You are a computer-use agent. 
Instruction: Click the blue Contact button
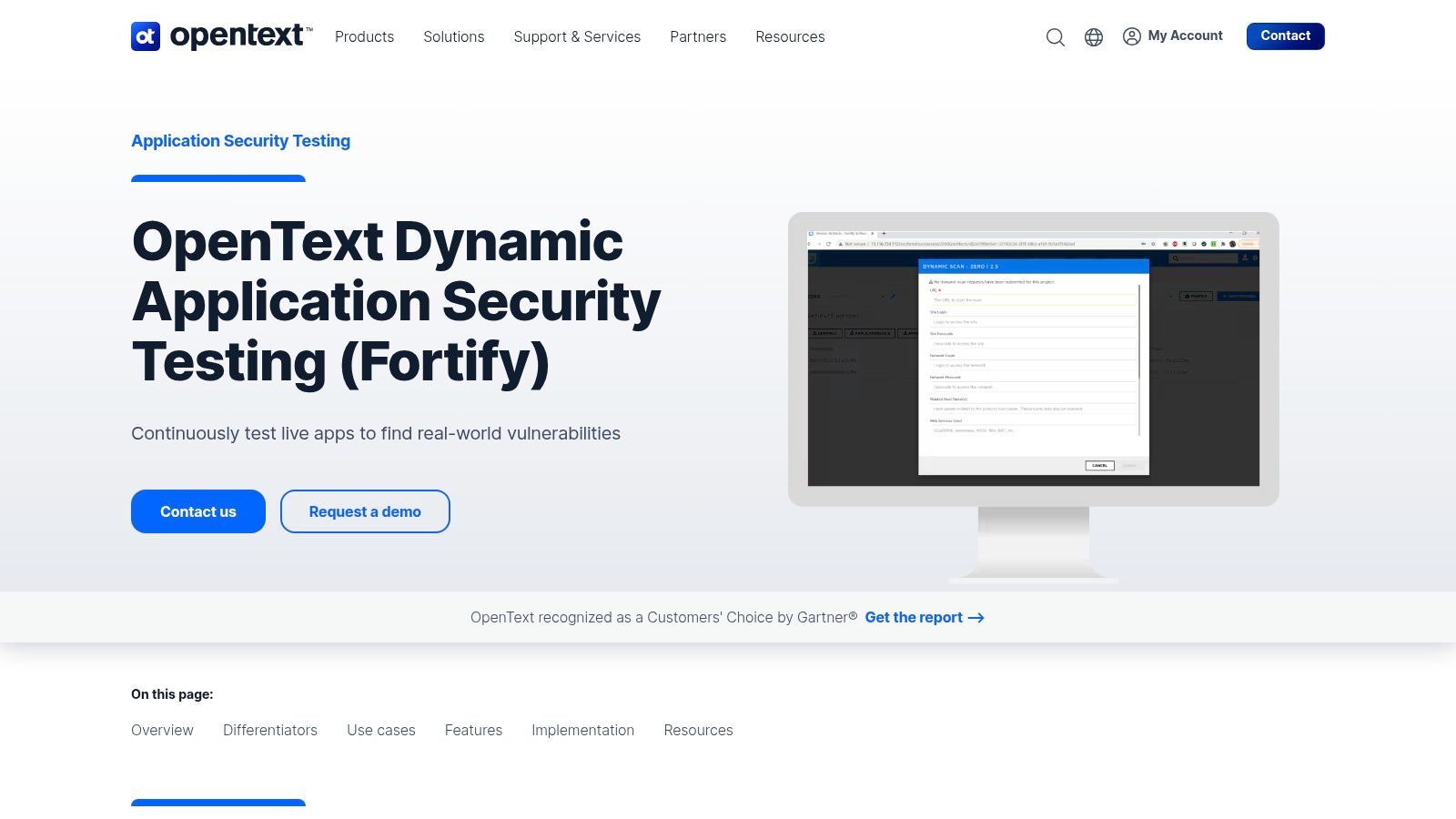tap(1285, 36)
